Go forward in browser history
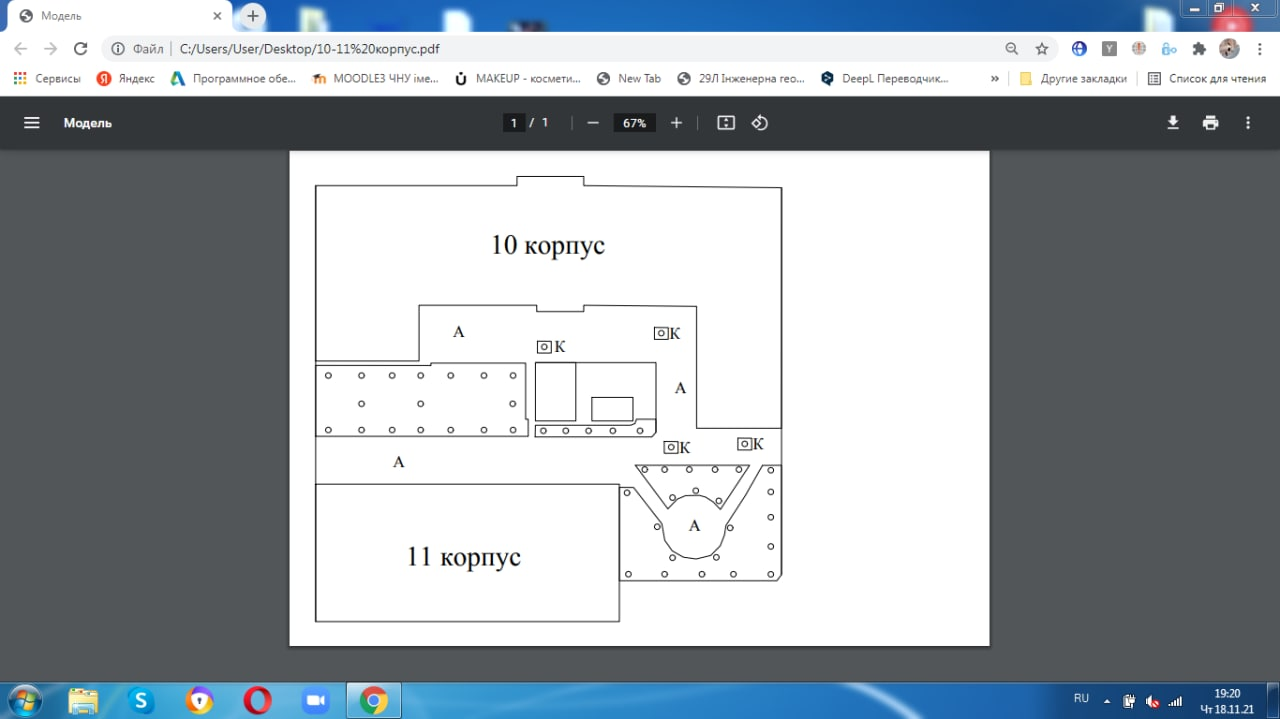The image size is (1280, 719). pyautogui.click(x=50, y=48)
